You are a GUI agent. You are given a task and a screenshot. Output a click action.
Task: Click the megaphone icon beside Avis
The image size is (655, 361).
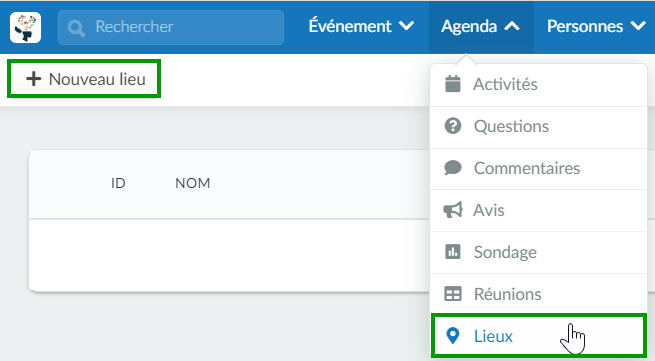pos(453,210)
